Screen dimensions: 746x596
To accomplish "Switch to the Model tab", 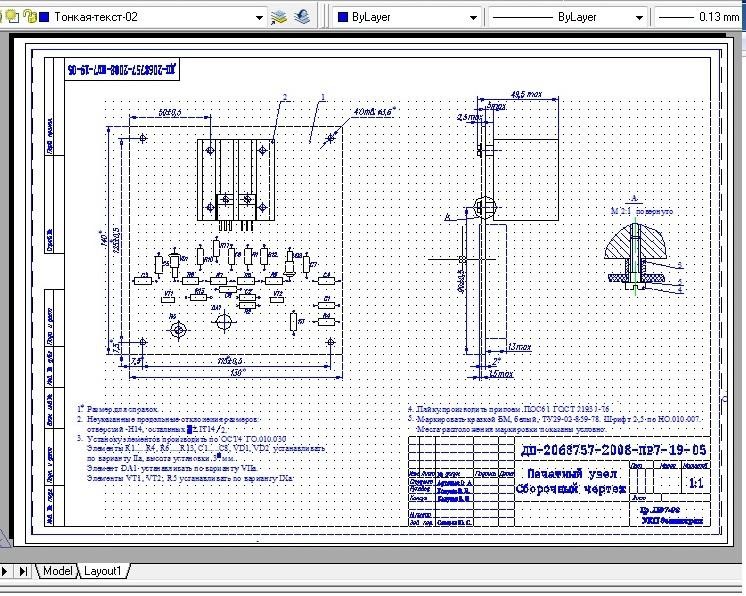I will point(57,571).
